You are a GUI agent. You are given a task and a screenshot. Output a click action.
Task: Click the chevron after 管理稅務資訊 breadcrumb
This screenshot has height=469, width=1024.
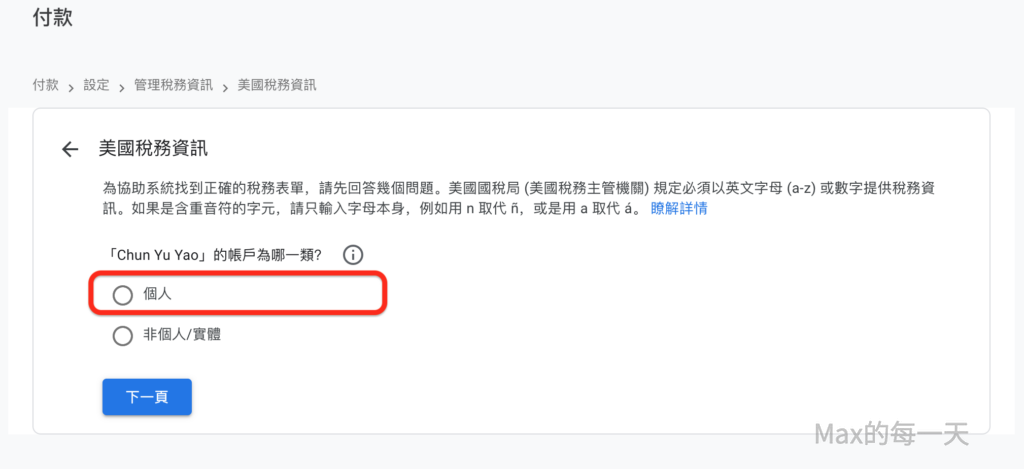(x=225, y=87)
